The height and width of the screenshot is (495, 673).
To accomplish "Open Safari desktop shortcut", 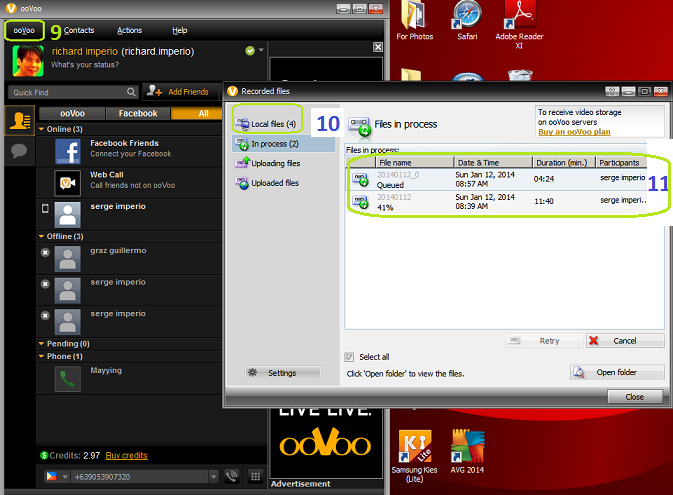I will tap(467, 20).
